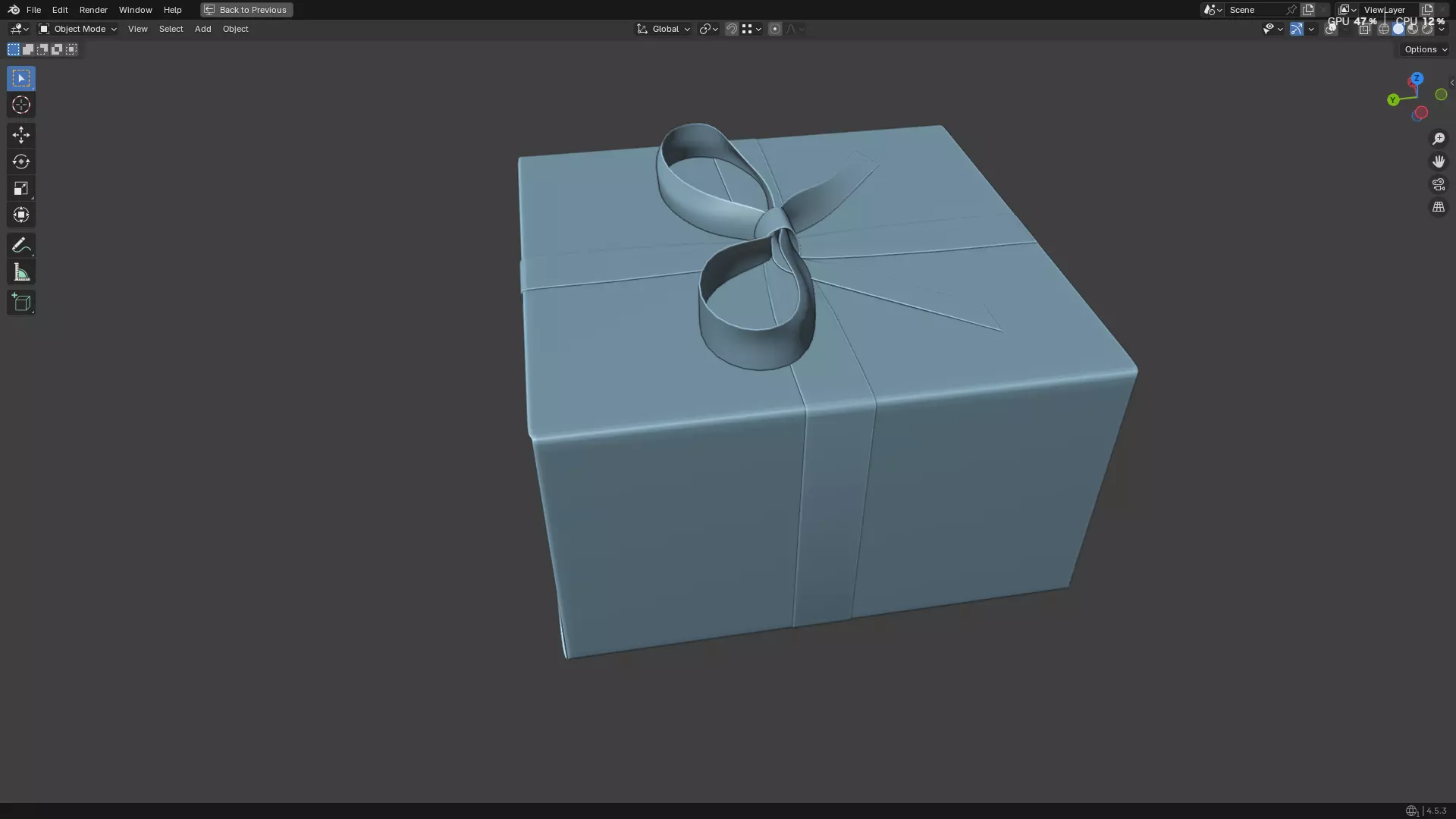Image resolution: width=1456 pixels, height=819 pixels.
Task: Expand shading options dropdown arrow
Action: pyautogui.click(x=1442, y=29)
